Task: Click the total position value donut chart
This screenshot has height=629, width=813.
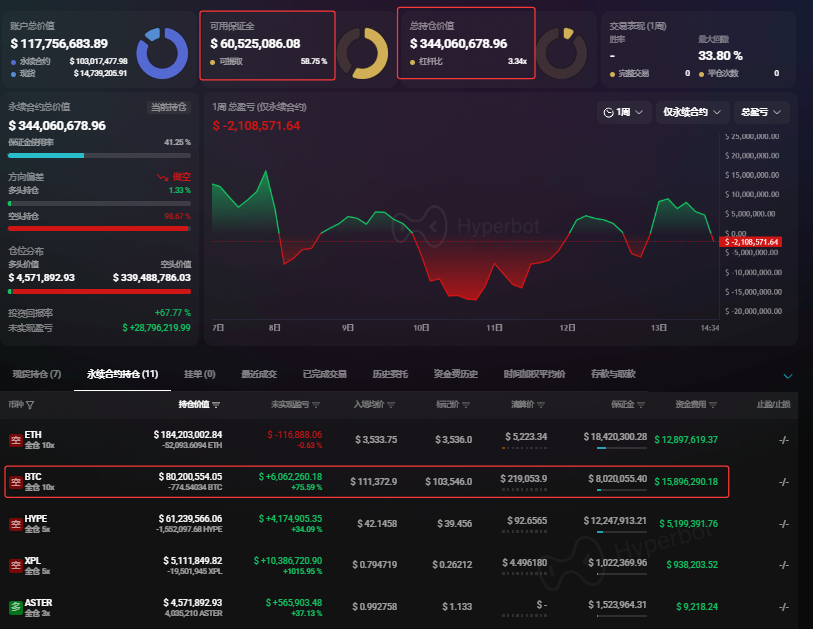Action: [561, 52]
